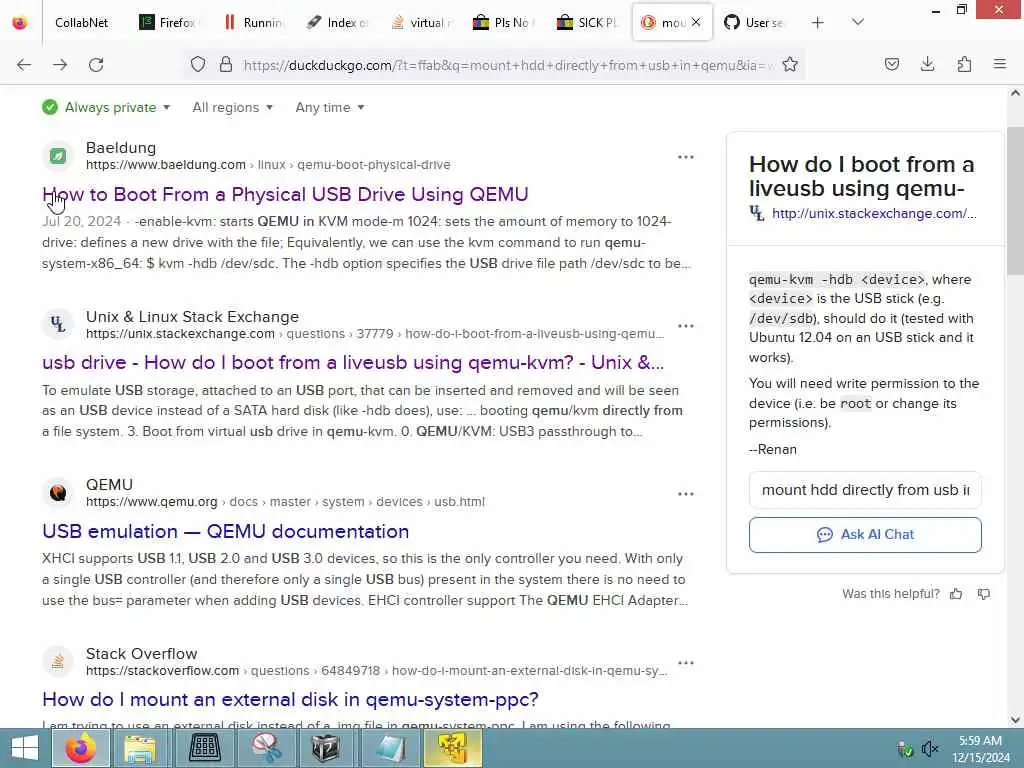Click the Baeldung site favicon
Screen dimensions: 1024x768
coord(58,155)
